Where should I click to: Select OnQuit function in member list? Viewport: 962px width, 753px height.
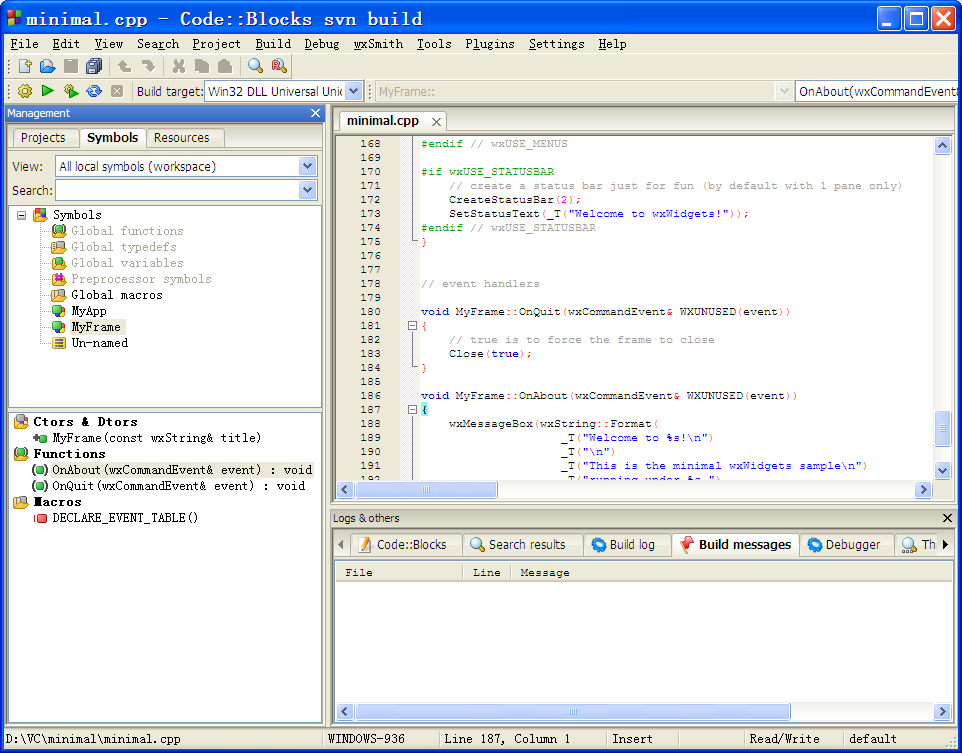[x=179, y=486]
